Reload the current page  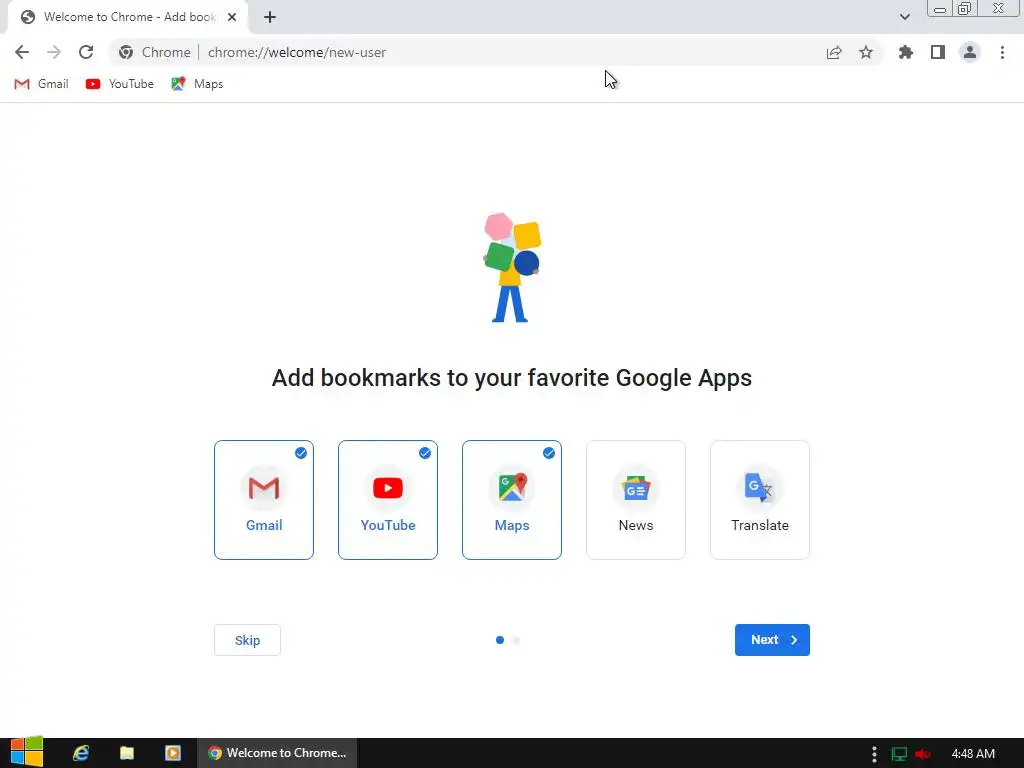pyautogui.click(x=86, y=52)
